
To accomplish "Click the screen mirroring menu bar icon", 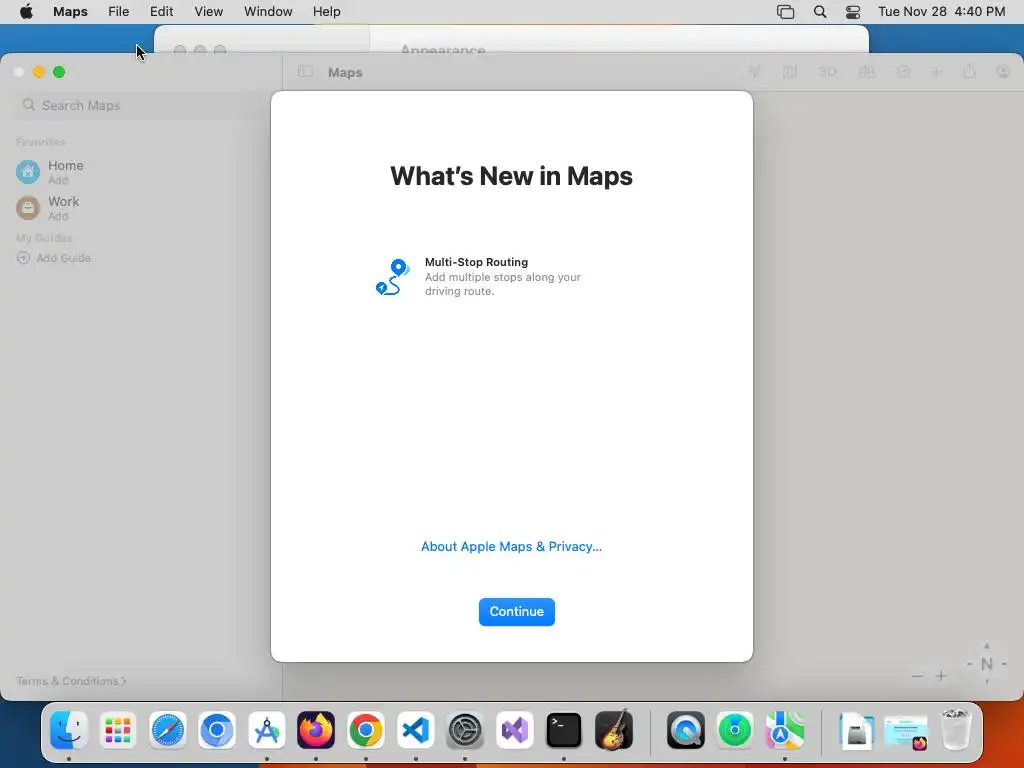I will 786,12.
